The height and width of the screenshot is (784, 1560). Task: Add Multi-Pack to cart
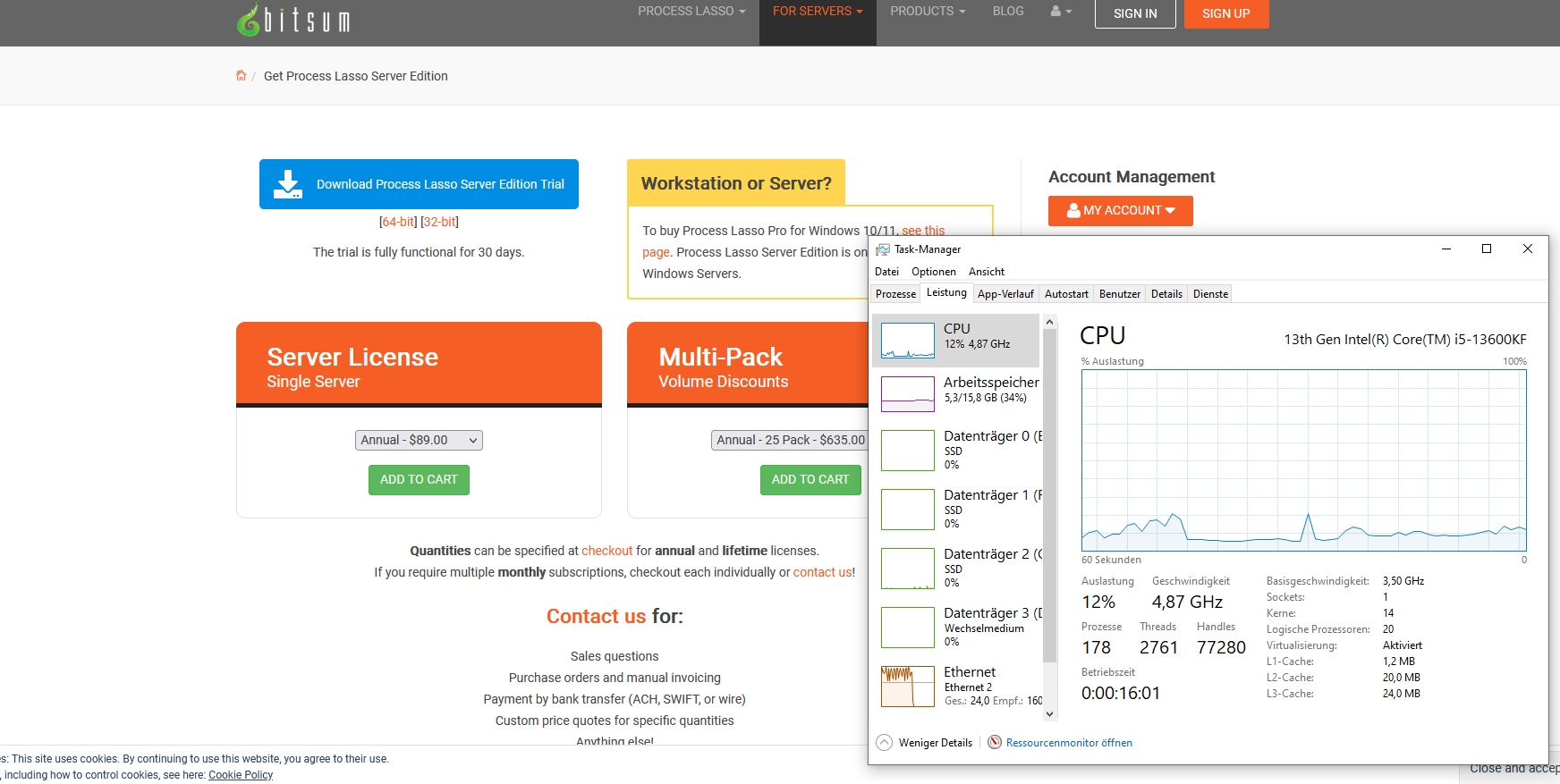click(810, 480)
